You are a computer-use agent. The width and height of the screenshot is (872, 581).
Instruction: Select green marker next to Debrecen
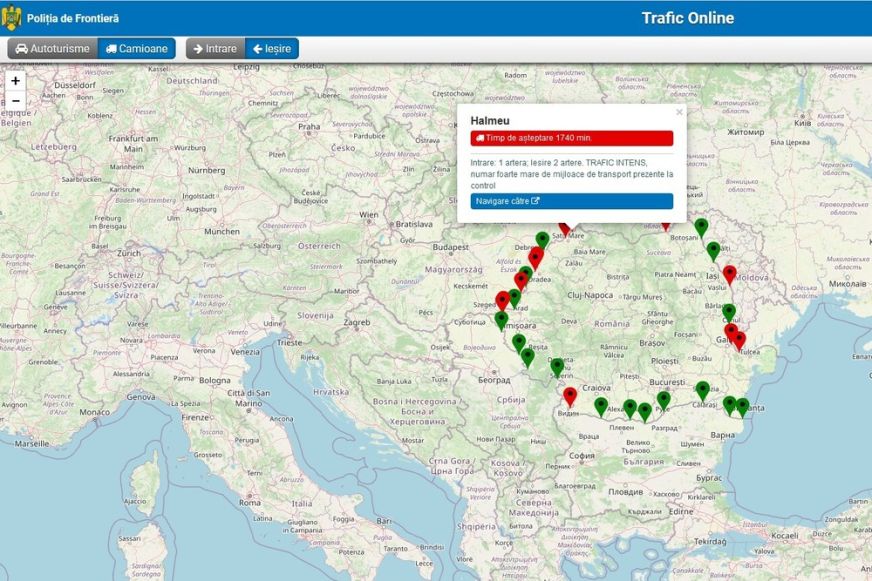pyautogui.click(x=542, y=241)
